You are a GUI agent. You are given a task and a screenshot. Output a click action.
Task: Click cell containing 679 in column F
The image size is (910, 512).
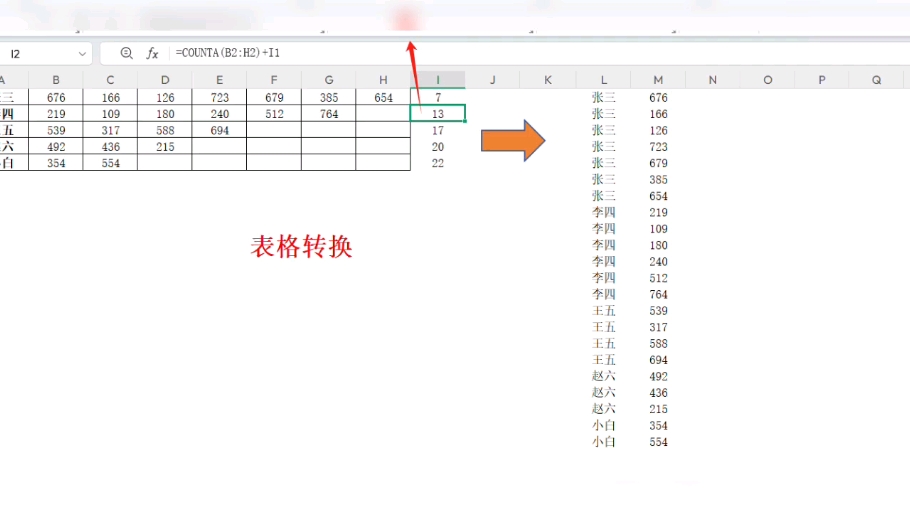click(274, 98)
